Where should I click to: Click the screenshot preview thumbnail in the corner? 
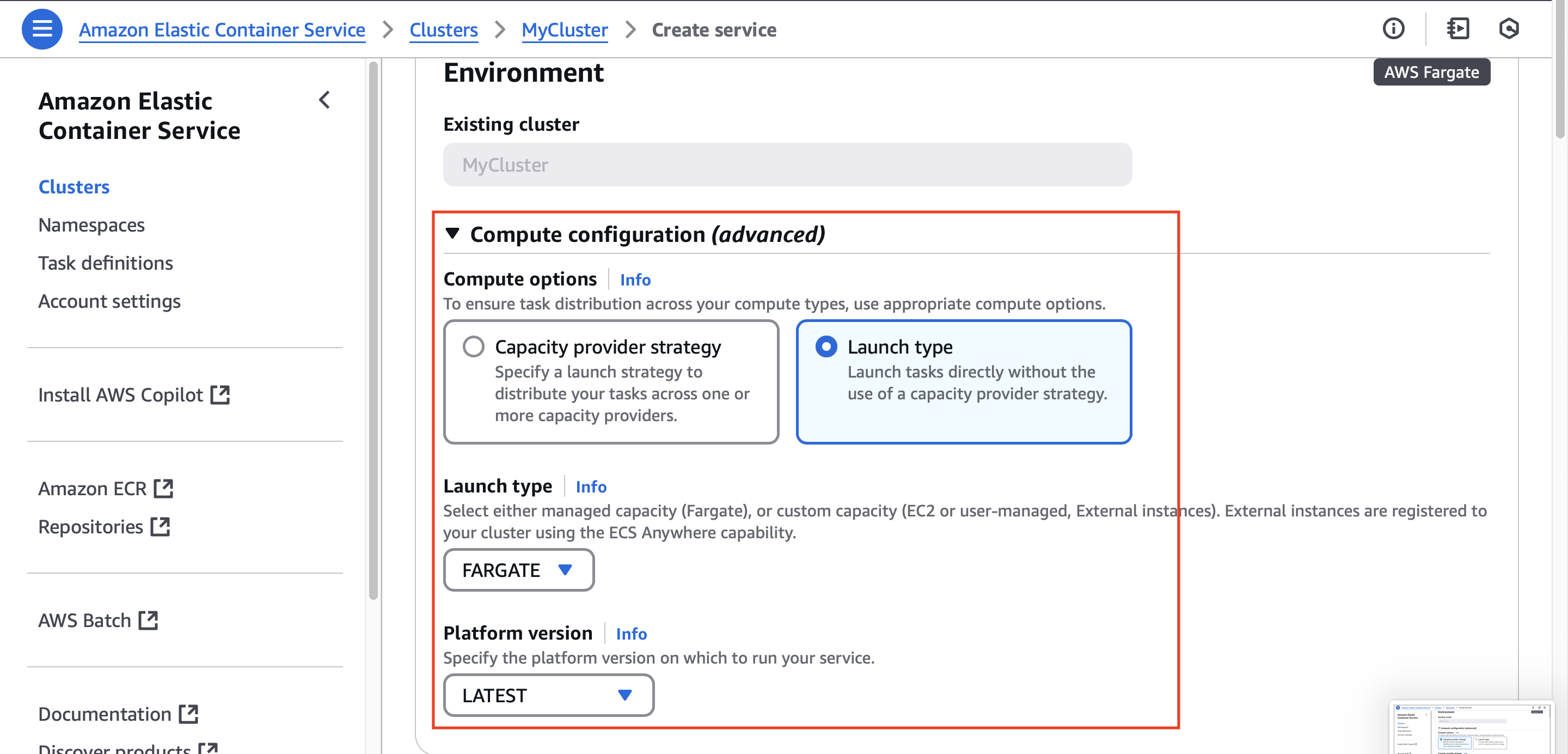1471,728
